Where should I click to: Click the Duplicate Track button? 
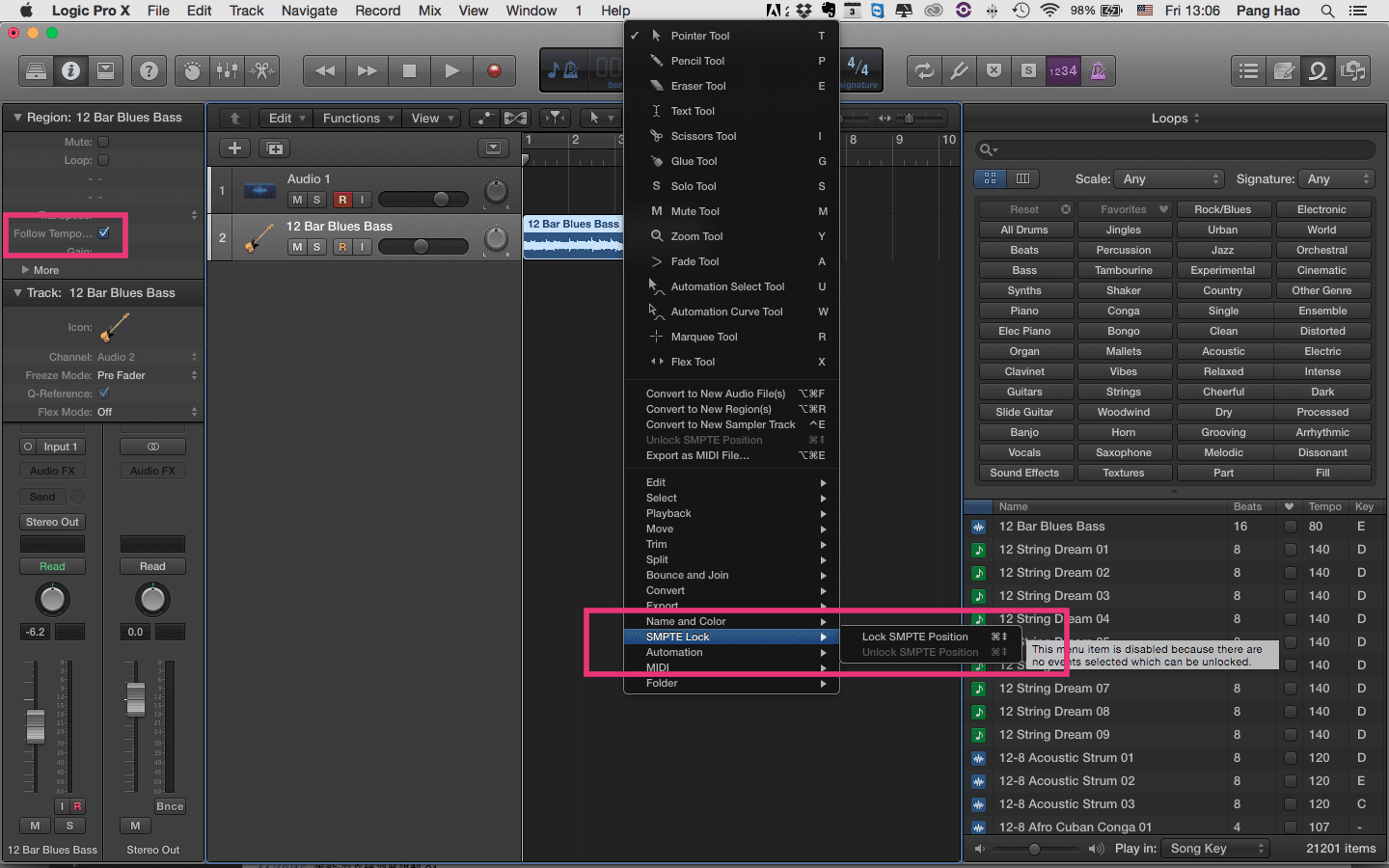click(x=275, y=148)
